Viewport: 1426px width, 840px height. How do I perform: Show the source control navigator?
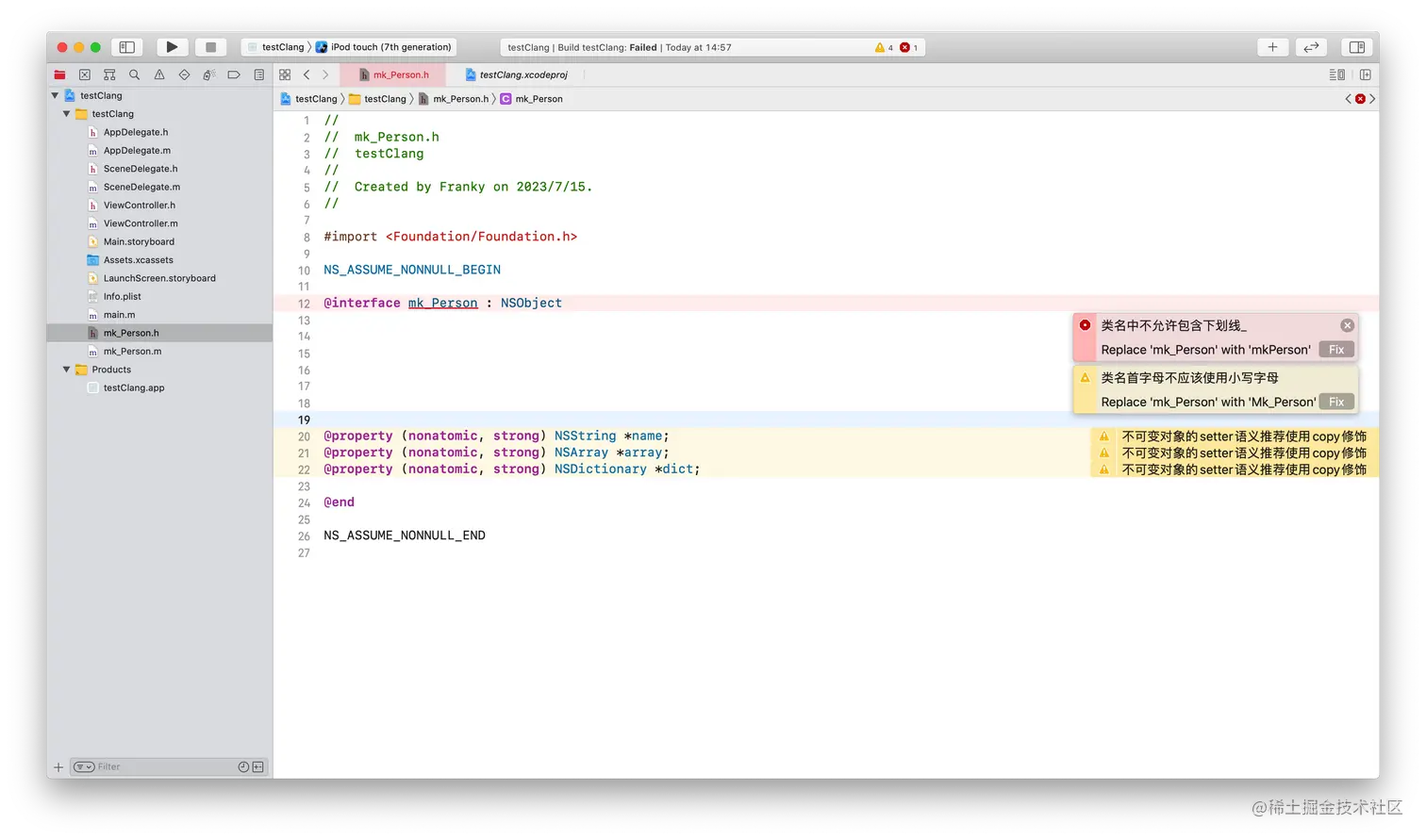(x=85, y=74)
